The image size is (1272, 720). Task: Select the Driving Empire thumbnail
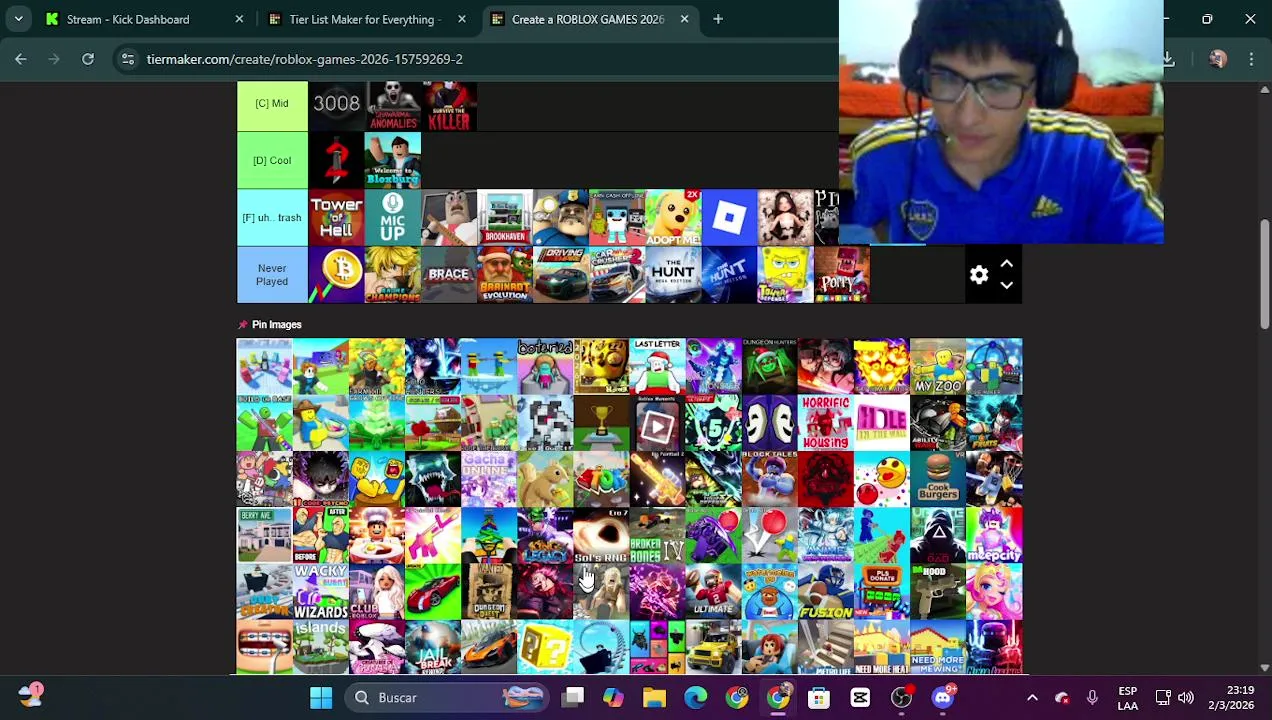pyautogui.click(x=561, y=275)
